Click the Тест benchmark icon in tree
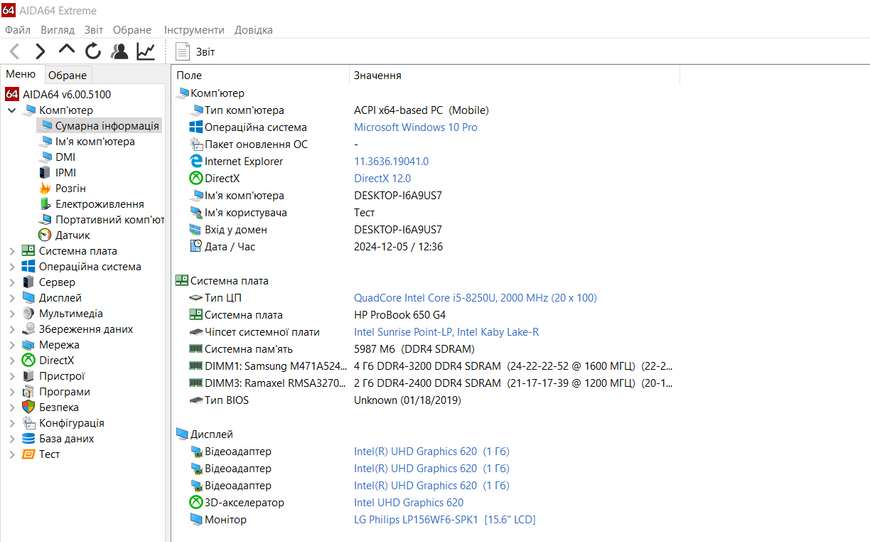 [28, 454]
